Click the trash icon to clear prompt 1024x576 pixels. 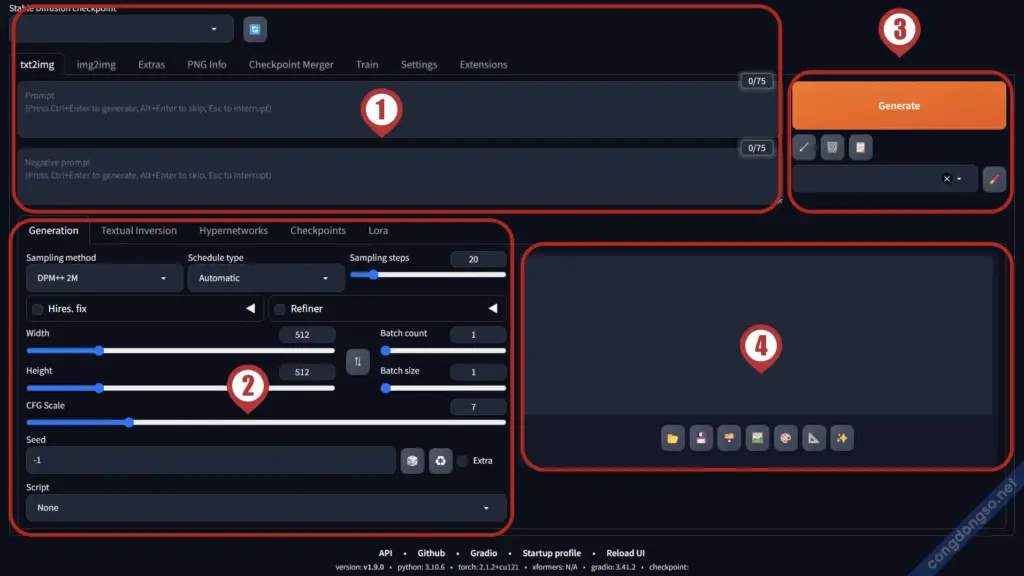click(x=832, y=148)
